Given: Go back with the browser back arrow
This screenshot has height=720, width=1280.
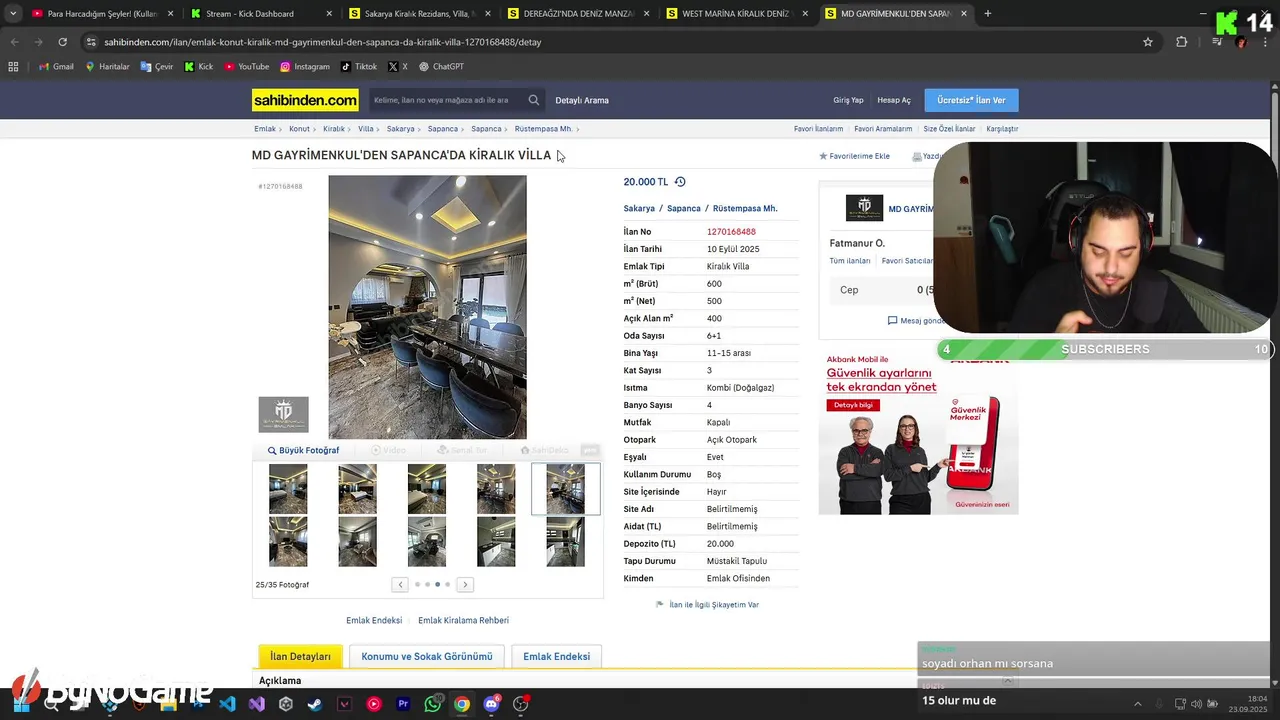Looking at the screenshot, I should click(x=14, y=42).
